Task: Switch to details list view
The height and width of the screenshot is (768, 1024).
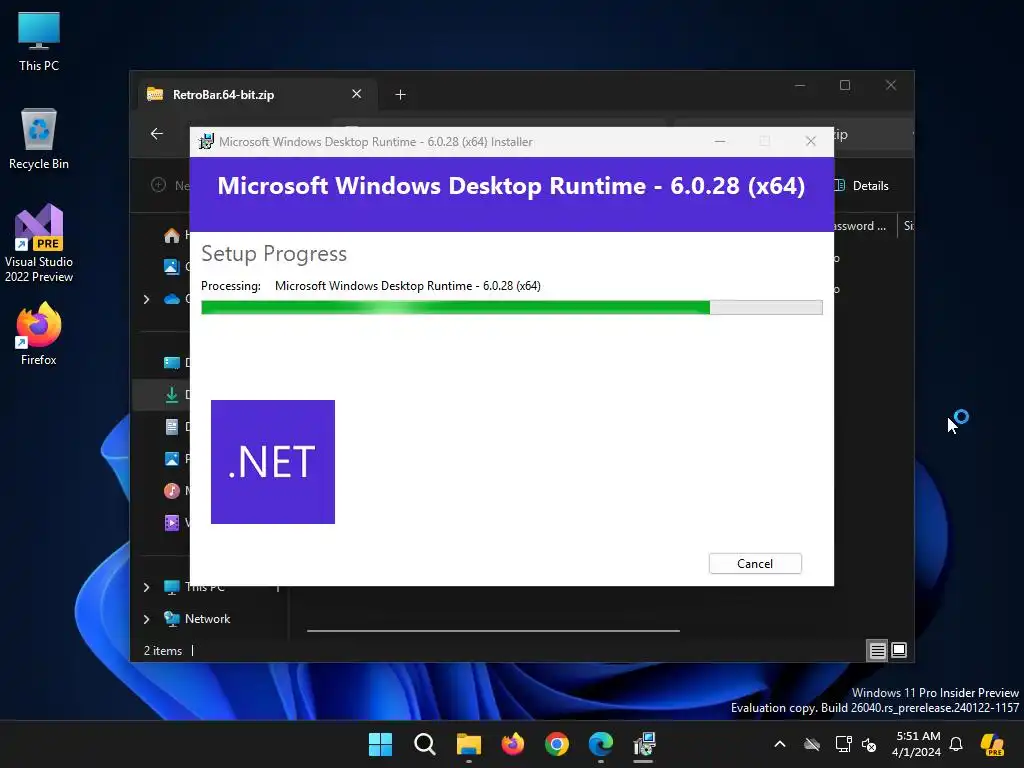Action: pos(877,650)
